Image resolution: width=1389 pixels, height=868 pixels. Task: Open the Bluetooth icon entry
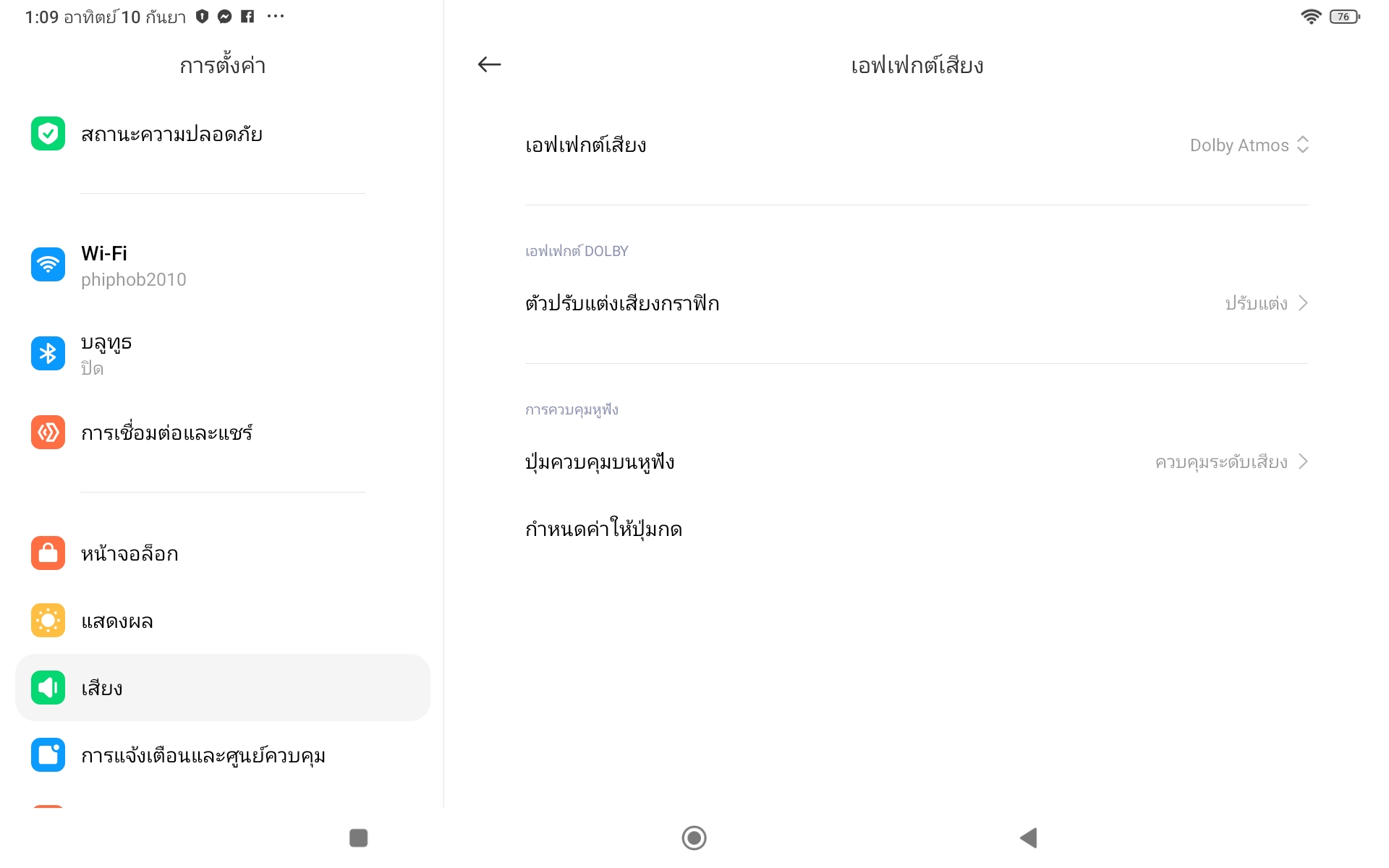pos(48,354)
